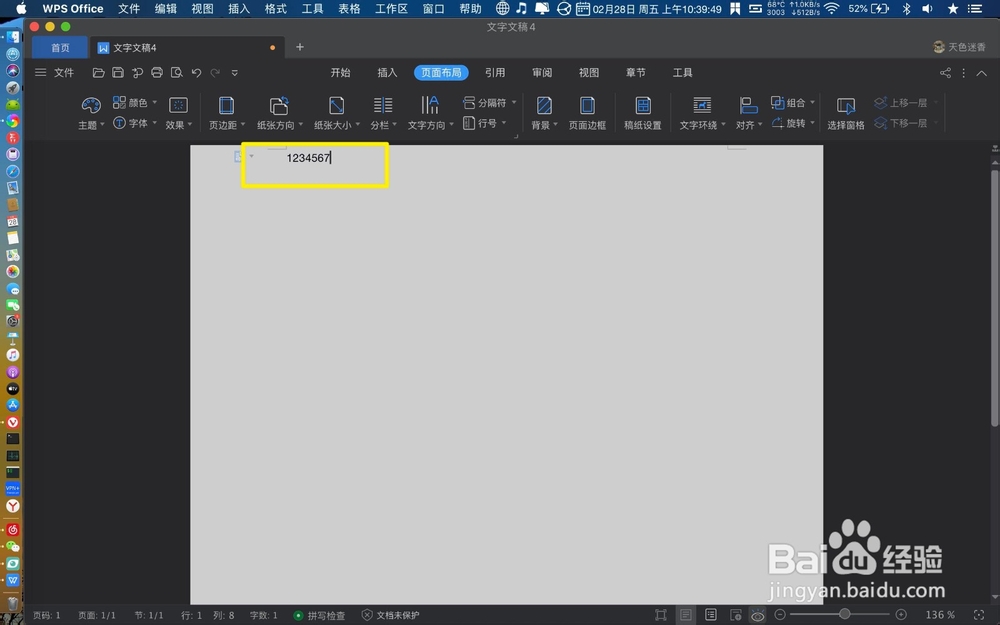The image size is (1000, 625).
Task: Expand the 字体 fonts dropdown
Action: (154, 122)
